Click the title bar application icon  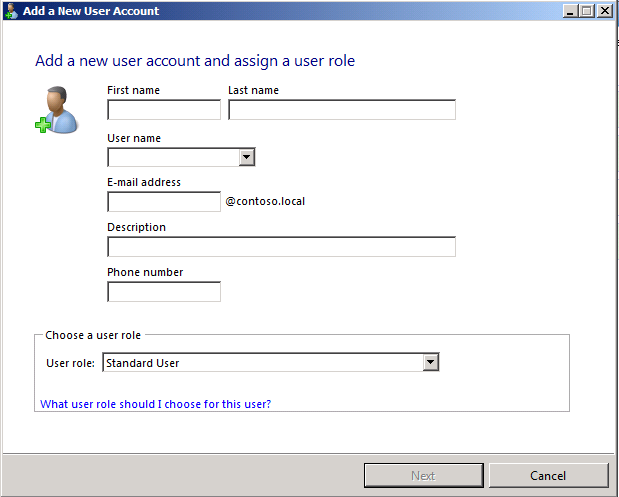point(11,11)
